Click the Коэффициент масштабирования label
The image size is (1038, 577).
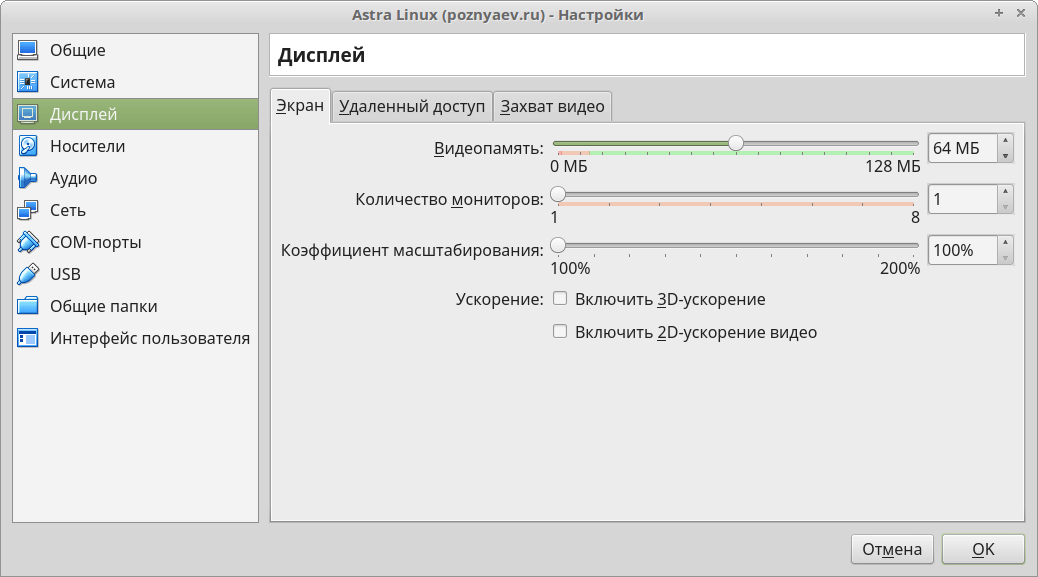412,250
